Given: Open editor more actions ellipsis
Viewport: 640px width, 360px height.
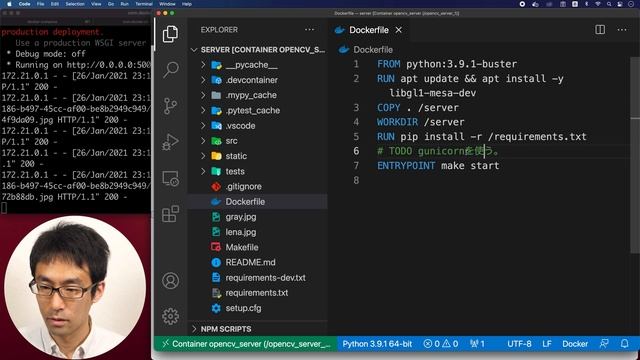Looking at the screenshot, I should [622, 29].
